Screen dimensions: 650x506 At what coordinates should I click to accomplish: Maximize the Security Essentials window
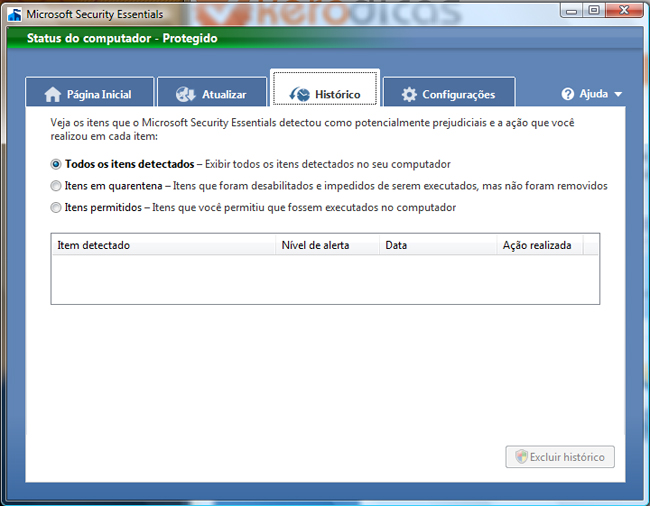594,10
